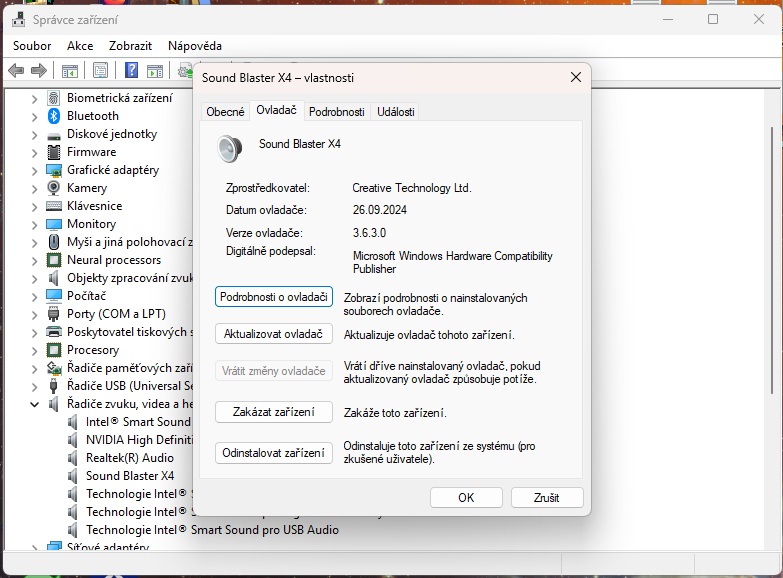Click Podrobnosti o ovladači button
Screen dimensions: 783x578
[x=274, y=297]
